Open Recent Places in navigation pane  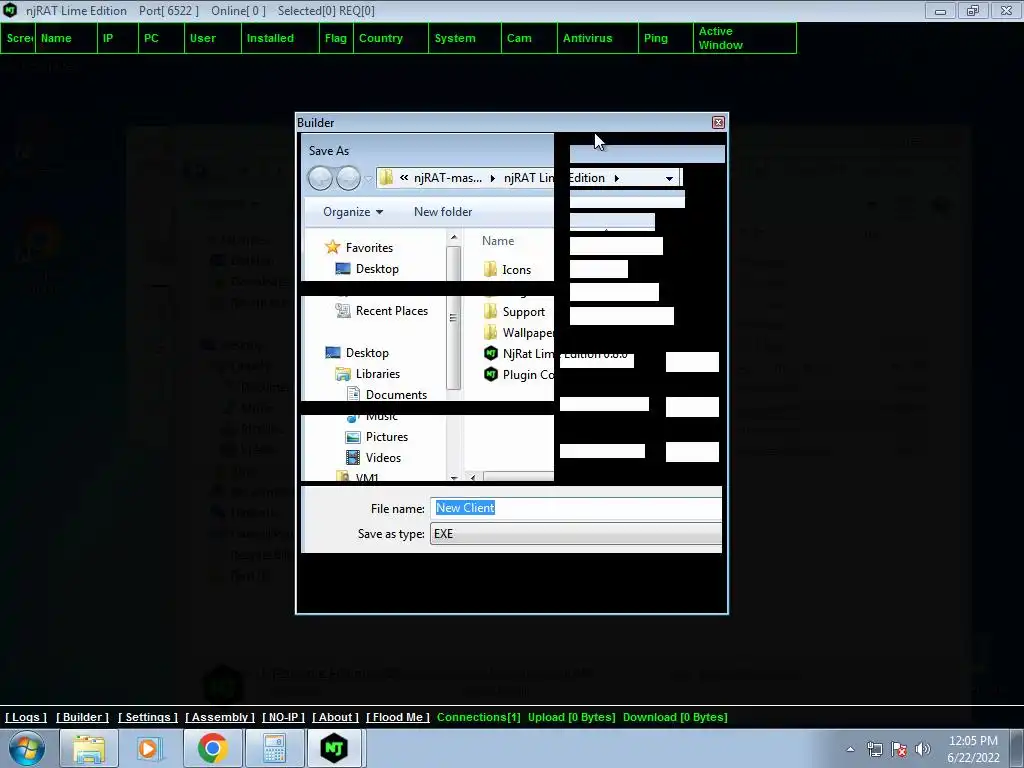point(382,311)
